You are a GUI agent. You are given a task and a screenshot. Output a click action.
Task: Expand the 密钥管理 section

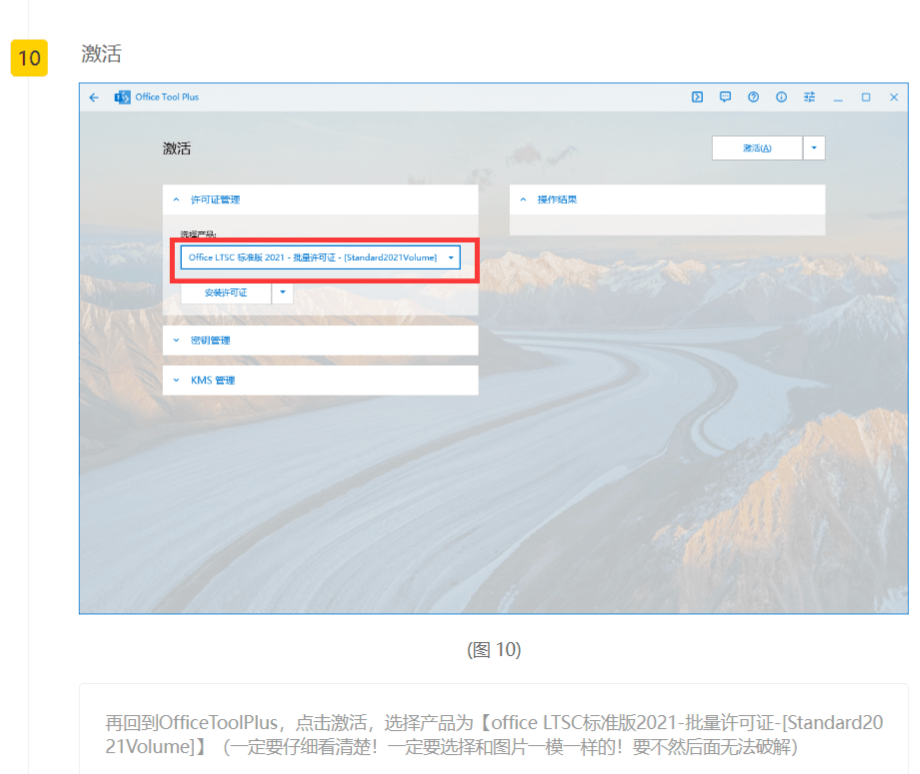point(320,340)
